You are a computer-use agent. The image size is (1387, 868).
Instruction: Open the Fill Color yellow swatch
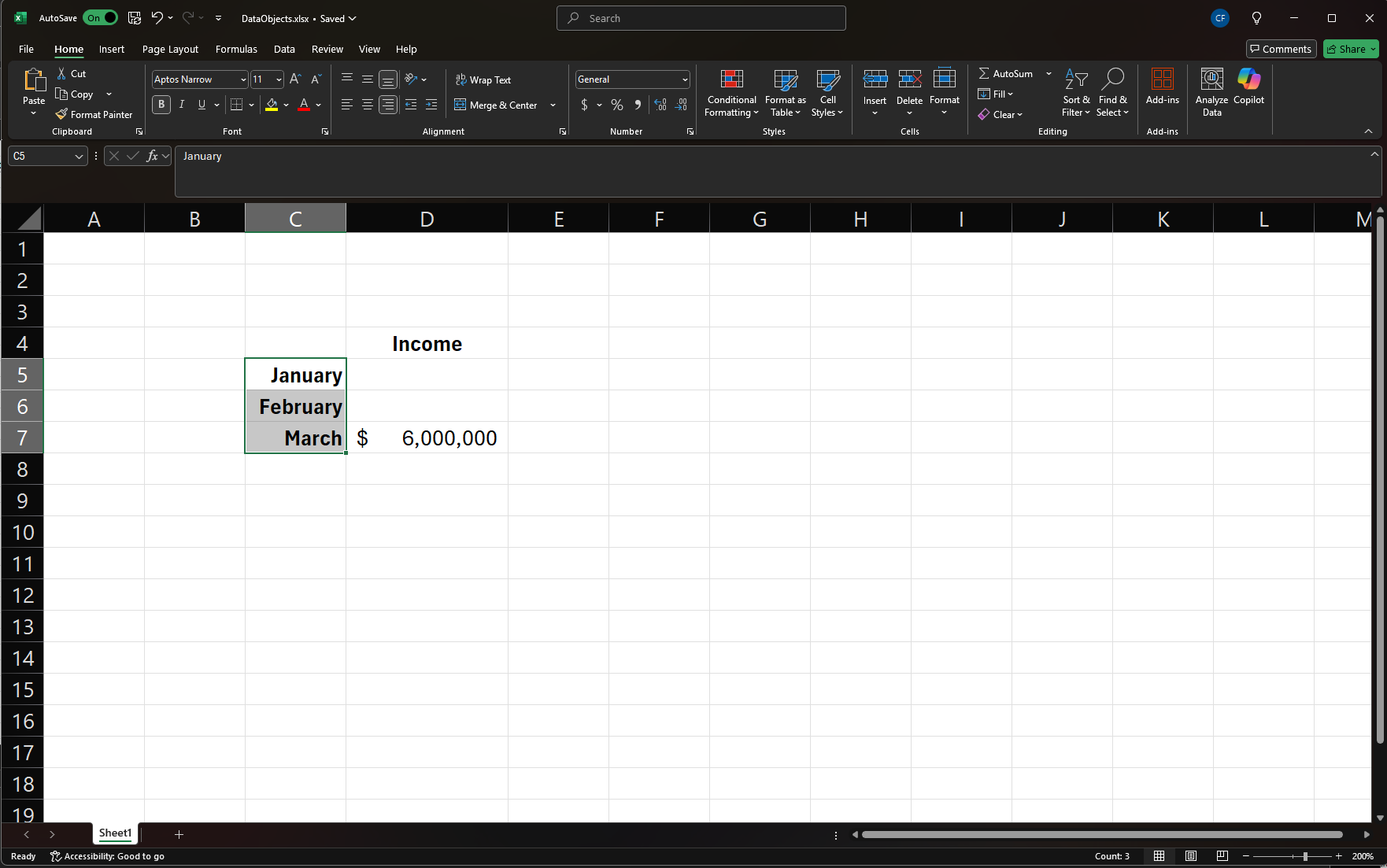coord(272,105)
